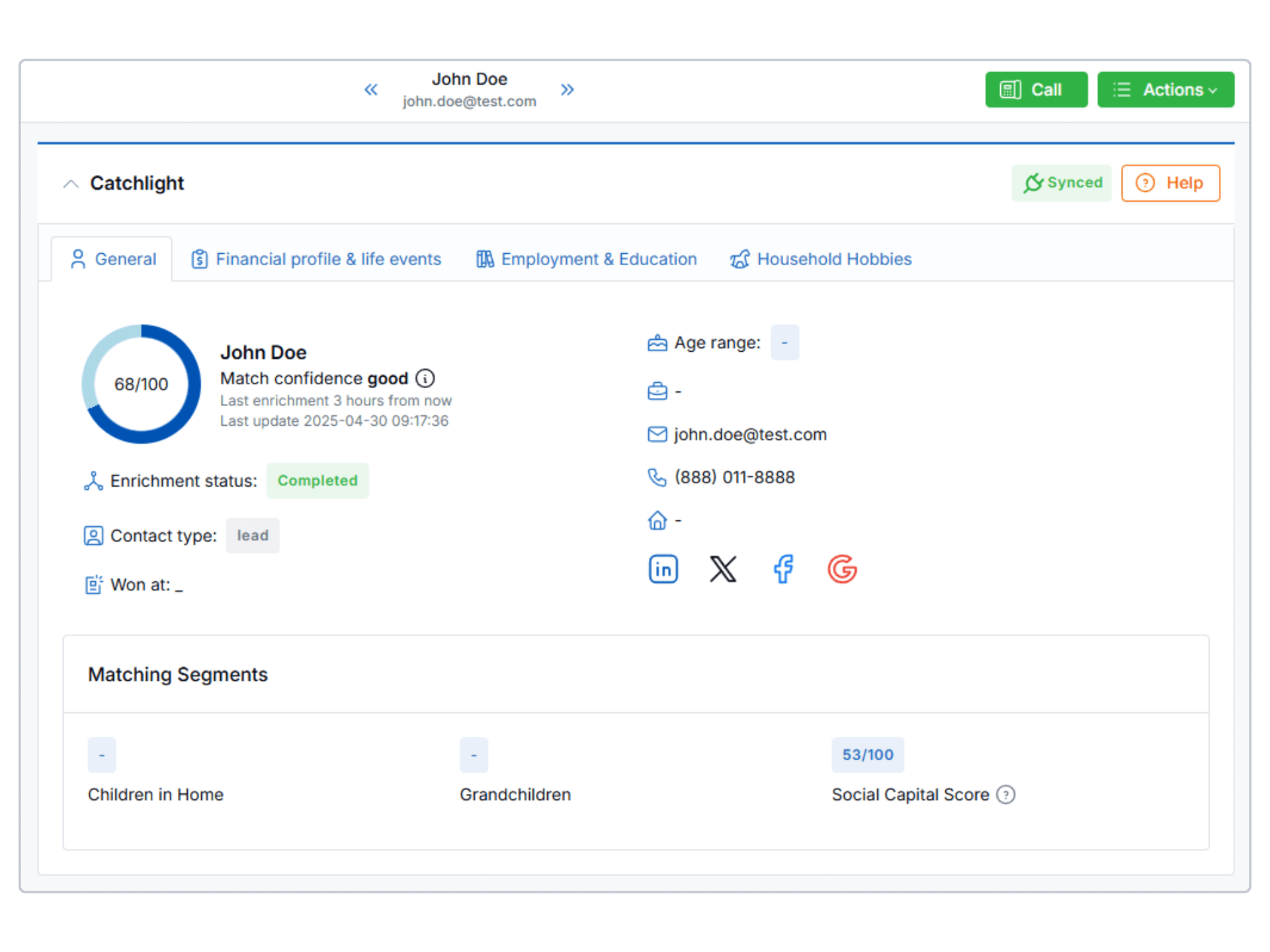Show match confidence info icon
1270x952 pixels.
[x=425, y=378]
